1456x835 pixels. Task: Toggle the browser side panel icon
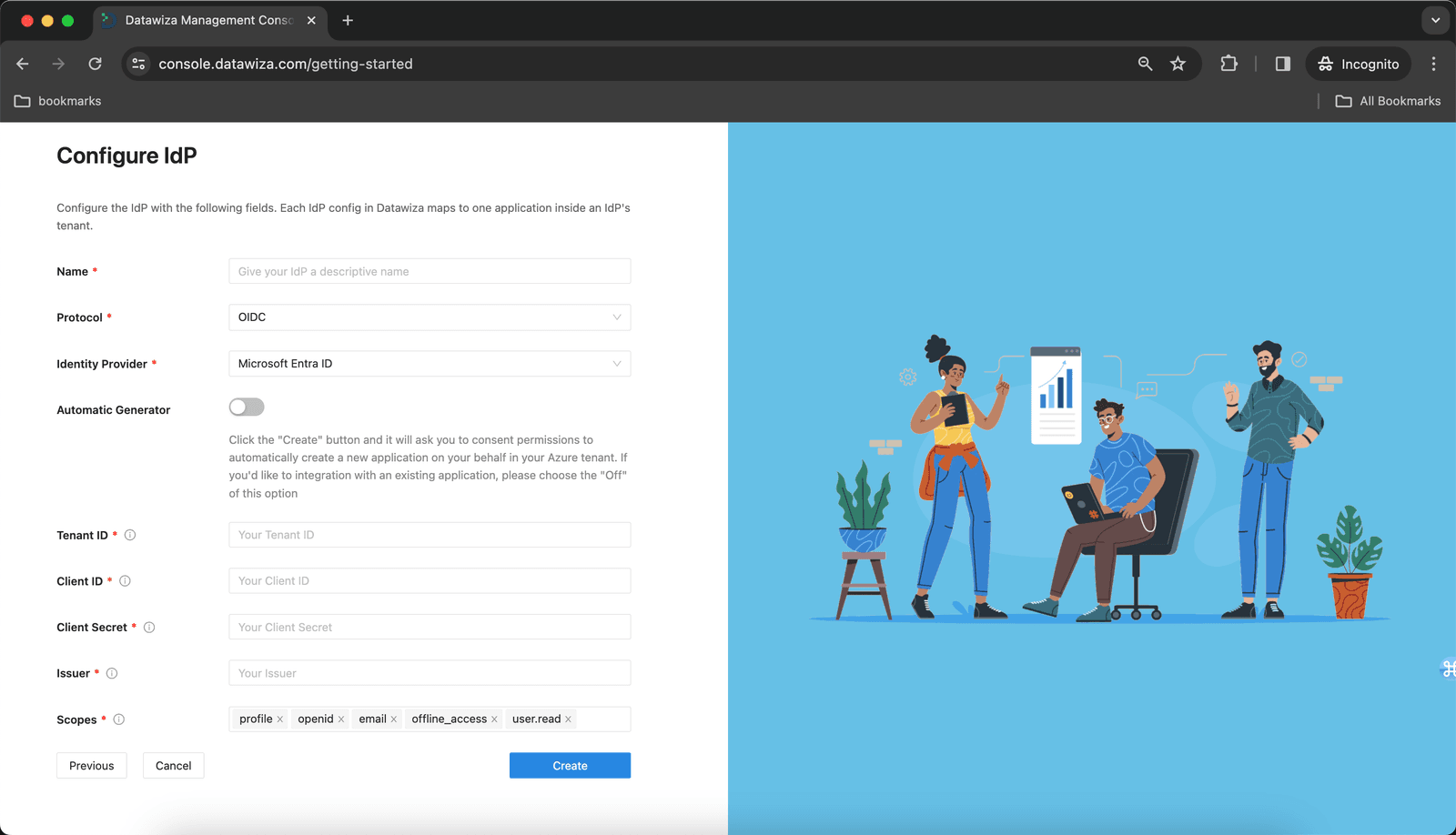pyautogui.click(x=1283, y=64)
